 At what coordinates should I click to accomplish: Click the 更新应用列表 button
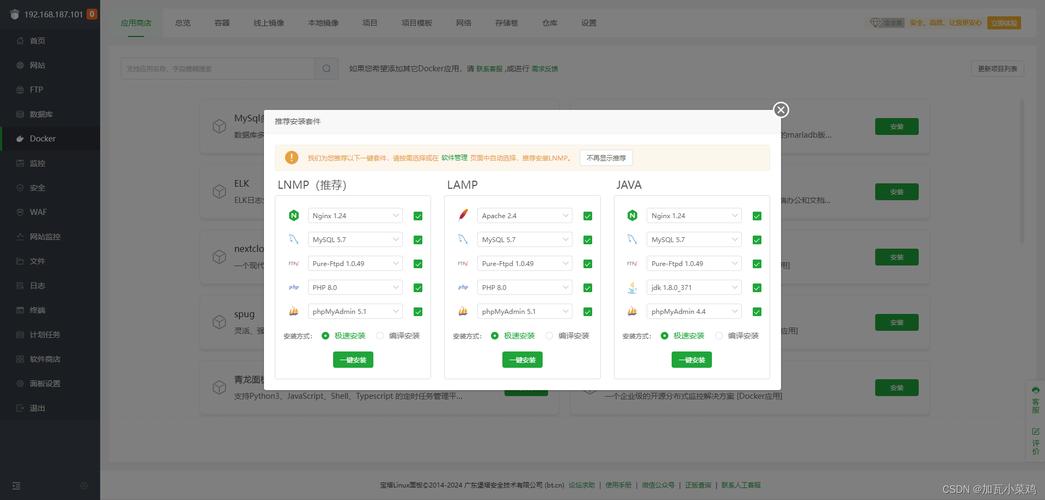point(998,69)
